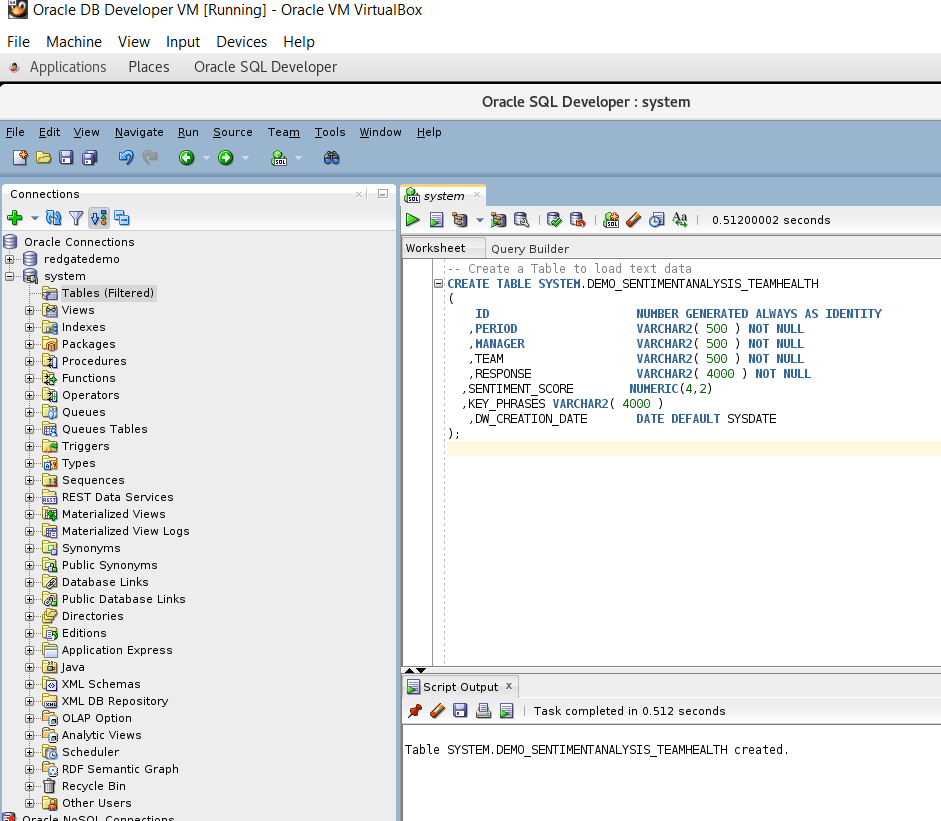Open the Explain Plan dropdown arrow

[480, 220]
